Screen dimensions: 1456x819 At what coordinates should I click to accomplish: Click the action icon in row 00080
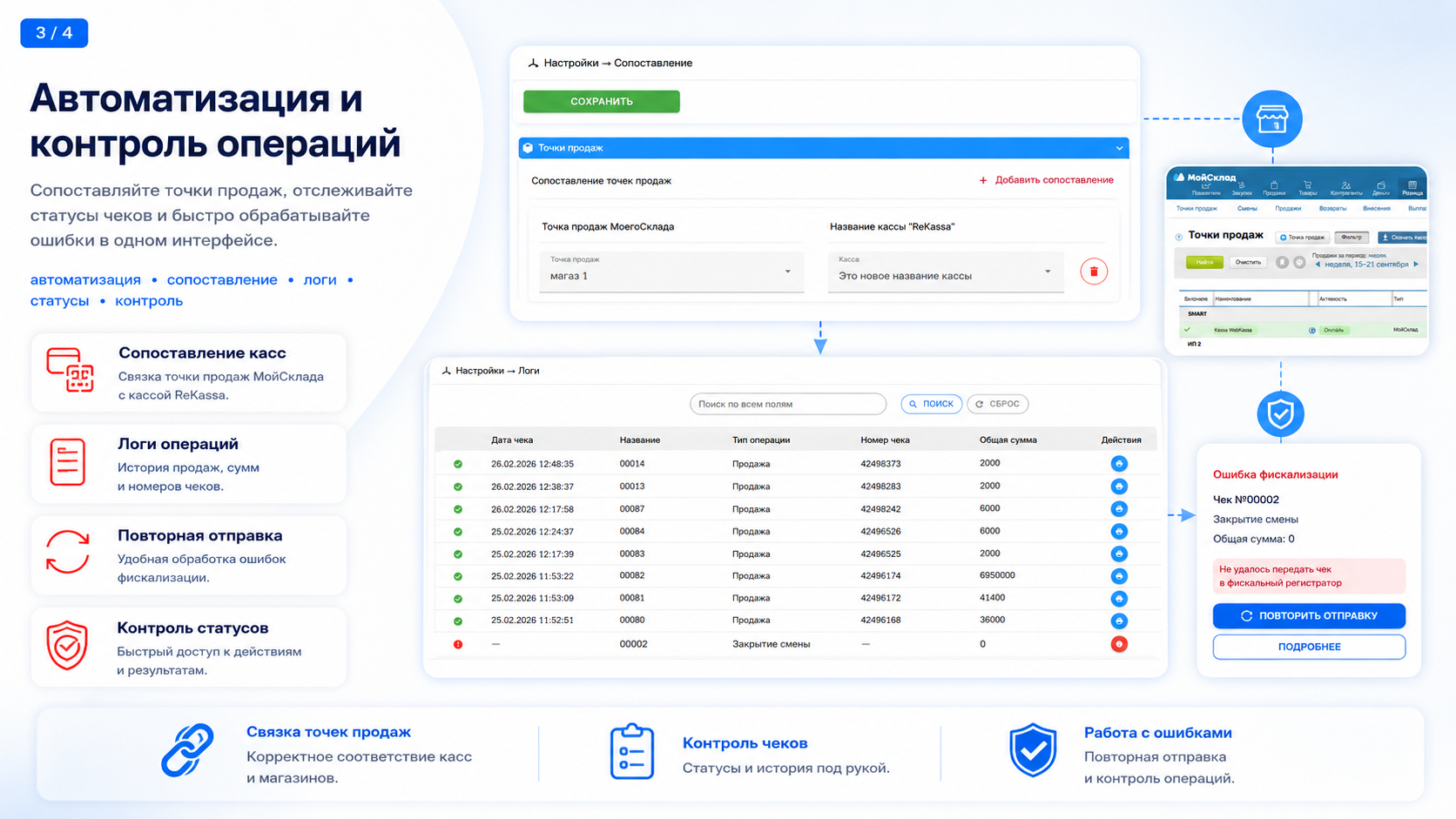pos(1119,621)
